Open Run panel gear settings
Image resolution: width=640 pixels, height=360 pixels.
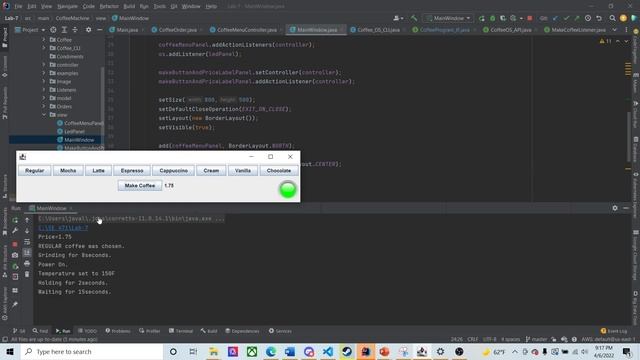[x=615, y=208]
